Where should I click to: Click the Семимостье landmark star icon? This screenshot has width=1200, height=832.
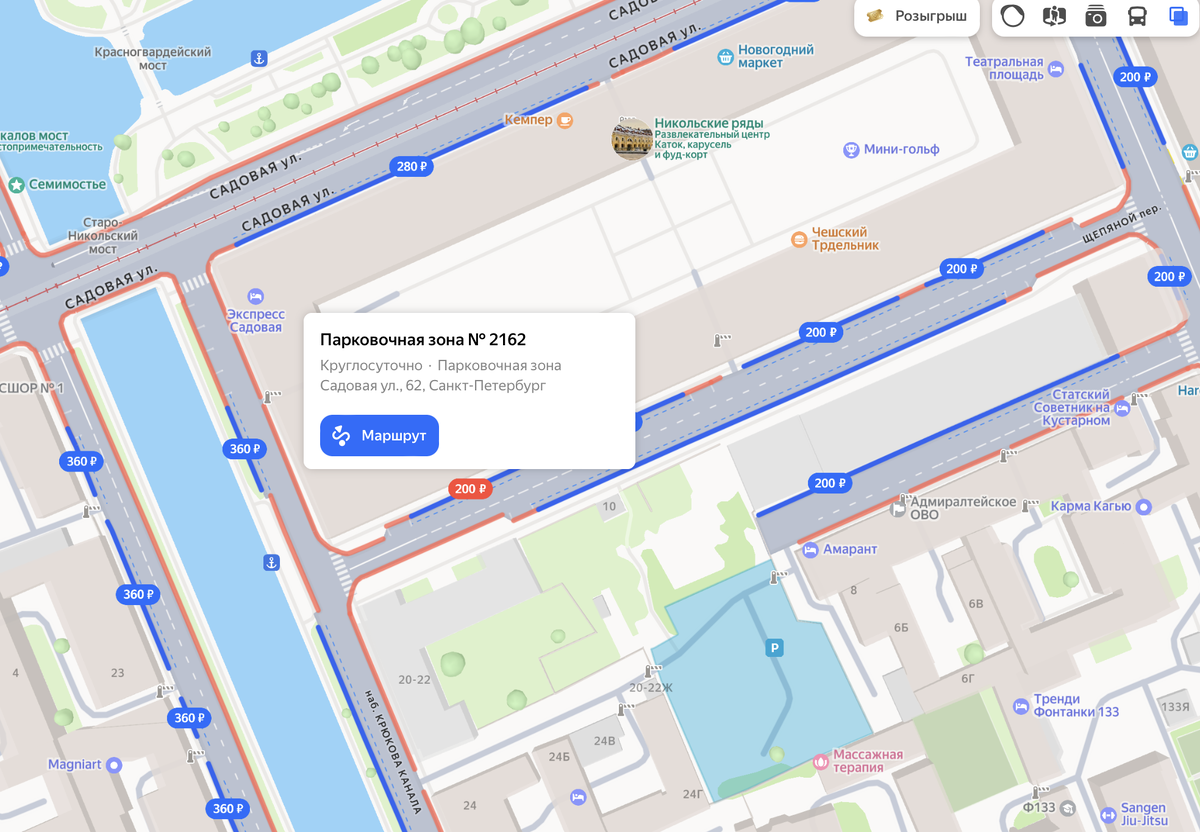coord(16,185)
